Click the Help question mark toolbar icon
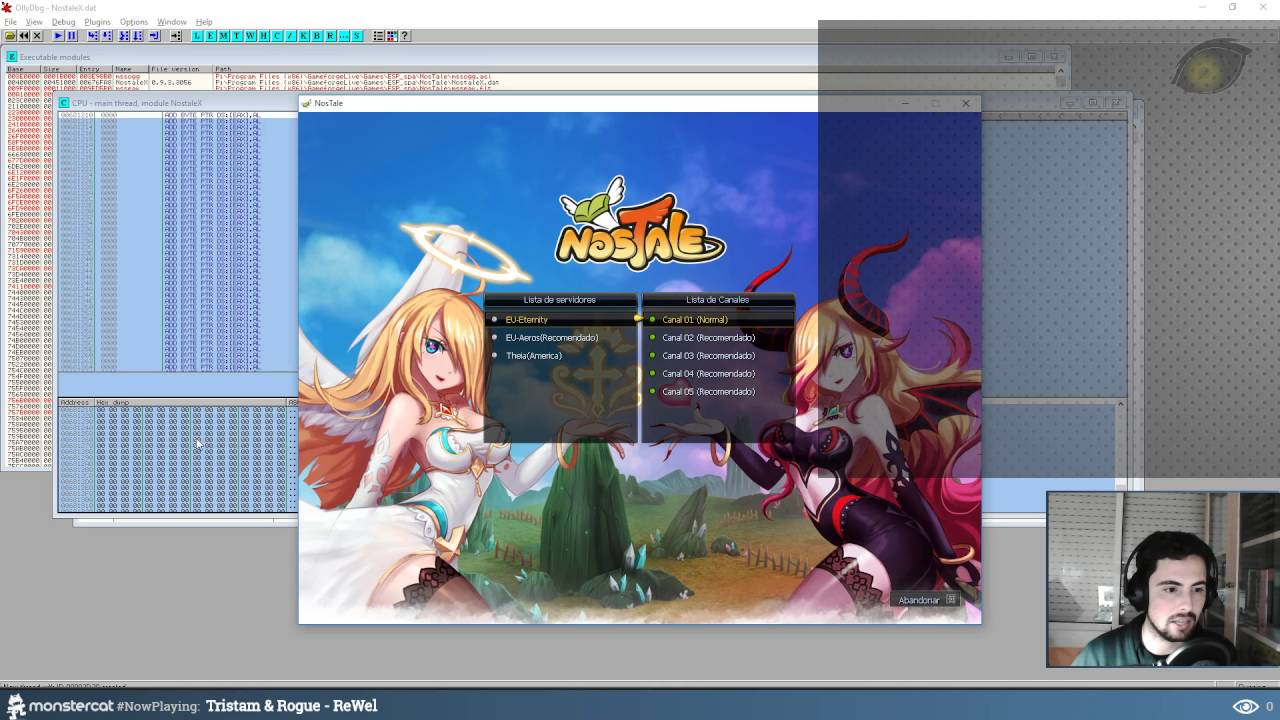 404,36
